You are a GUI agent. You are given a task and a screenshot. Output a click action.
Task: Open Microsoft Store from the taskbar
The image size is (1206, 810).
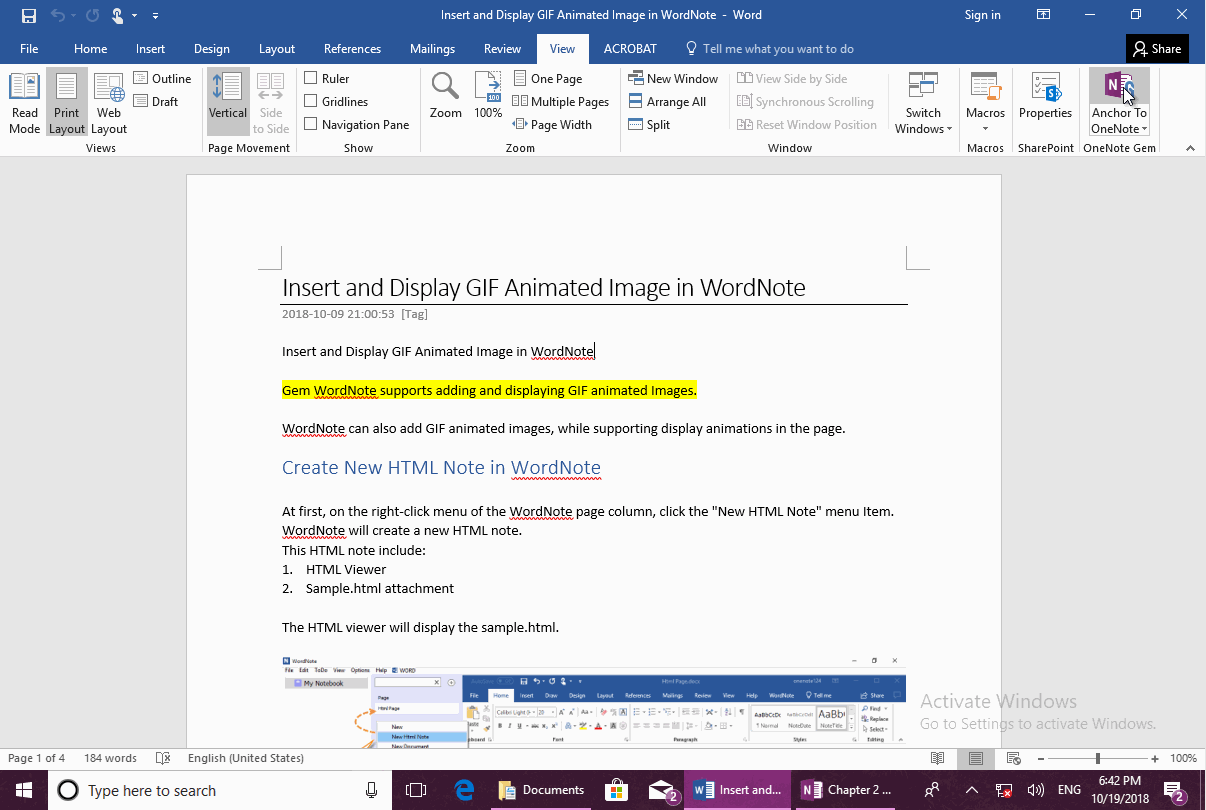(x=616, y=790)
